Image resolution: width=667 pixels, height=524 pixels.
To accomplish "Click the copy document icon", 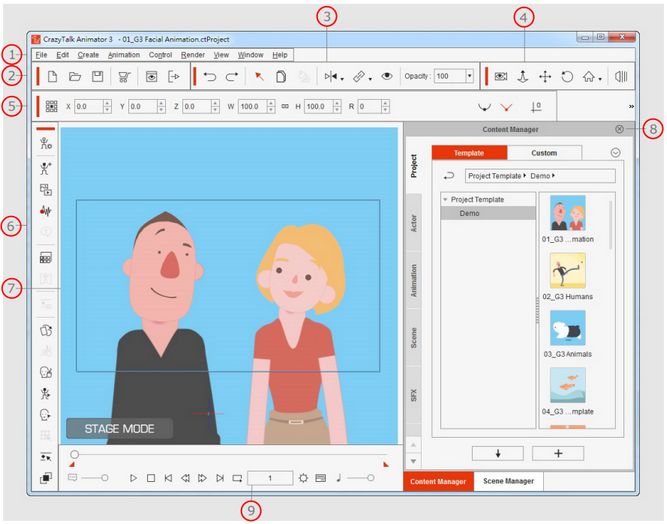I will pos(281,77).
